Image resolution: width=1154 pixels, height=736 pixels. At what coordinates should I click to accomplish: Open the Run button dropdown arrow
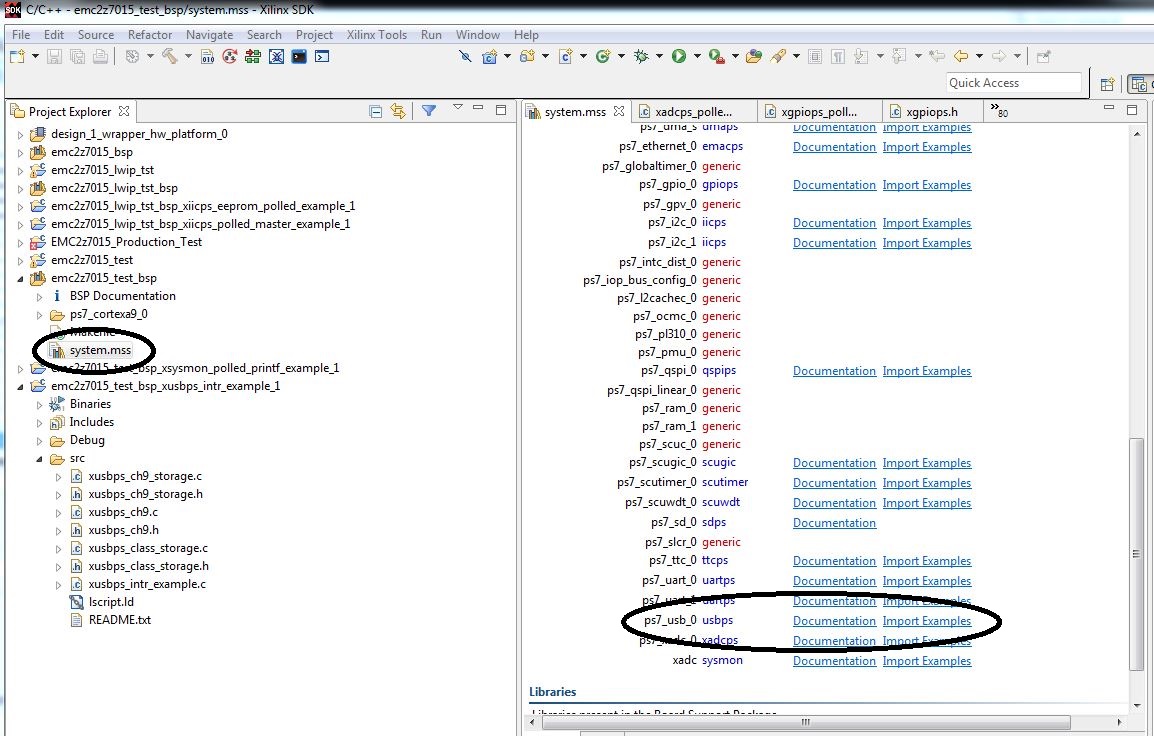pyautogui.click(x=696, y=57)
